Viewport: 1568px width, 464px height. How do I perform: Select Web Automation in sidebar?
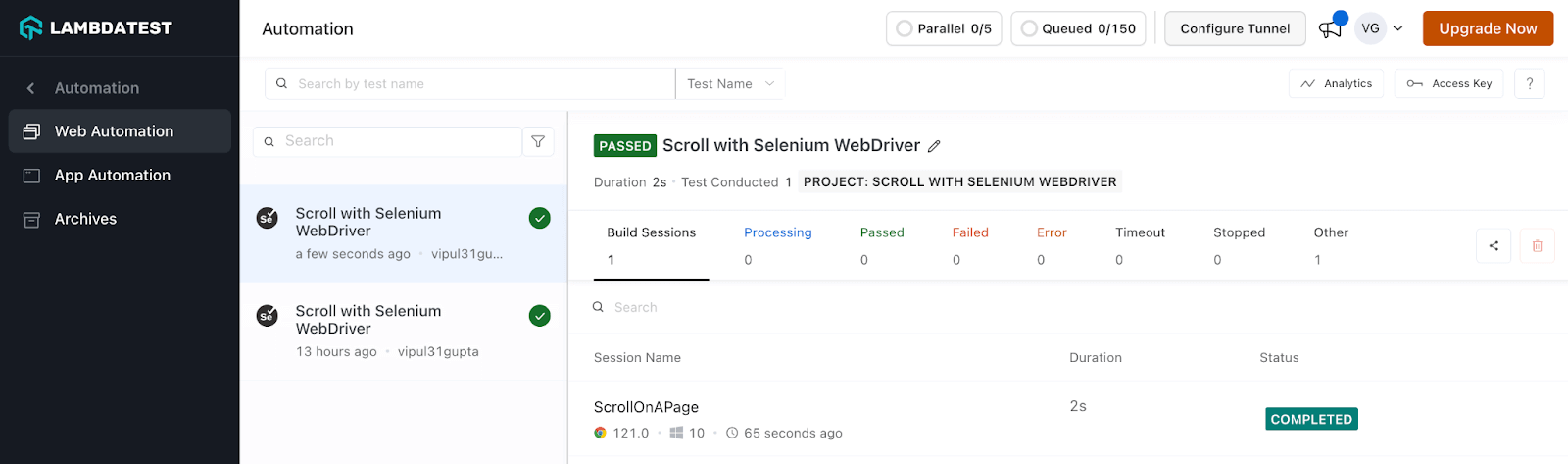(x=114, y=131)
